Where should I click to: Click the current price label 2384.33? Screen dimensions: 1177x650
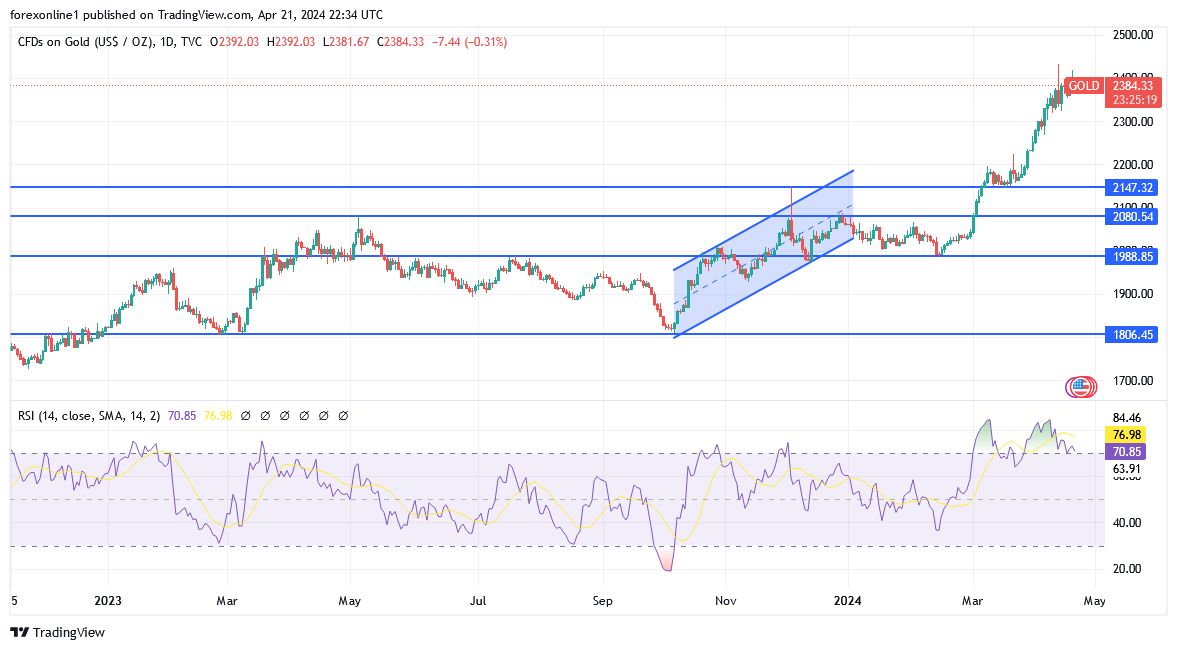tap(1133, 86)
